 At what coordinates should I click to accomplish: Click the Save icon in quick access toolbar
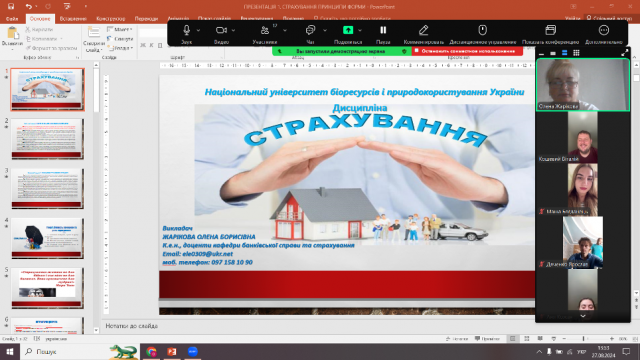11,7
